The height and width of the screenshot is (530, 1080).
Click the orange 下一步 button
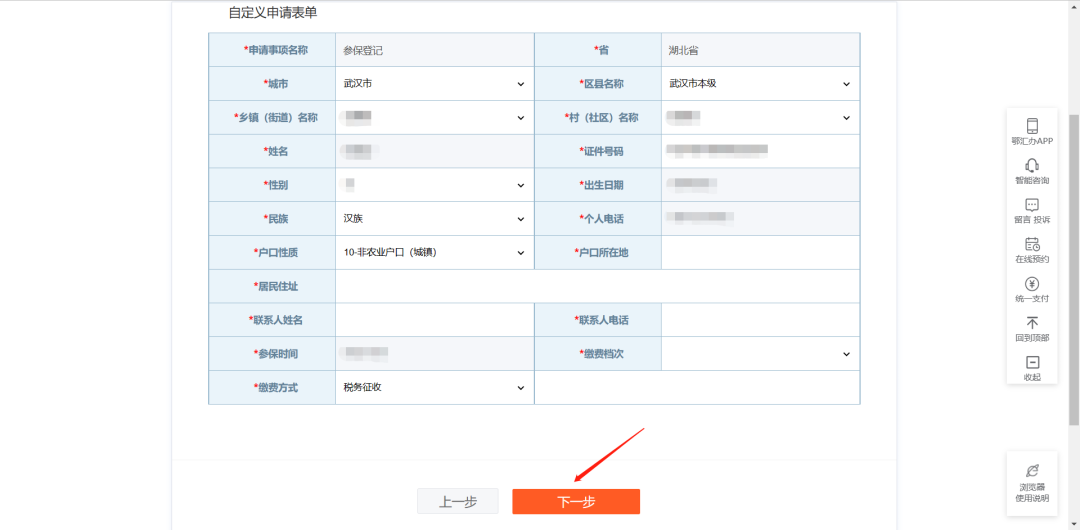(x=576, y=502)
